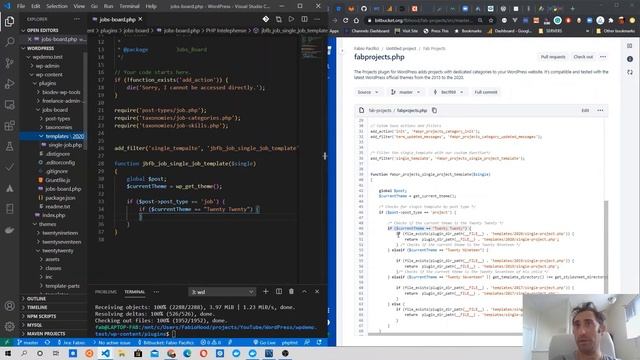The height and width of the screenshot is (360, 640).
Task: Copy the file path in Bitbucket
Action: (x=434, y=110)
